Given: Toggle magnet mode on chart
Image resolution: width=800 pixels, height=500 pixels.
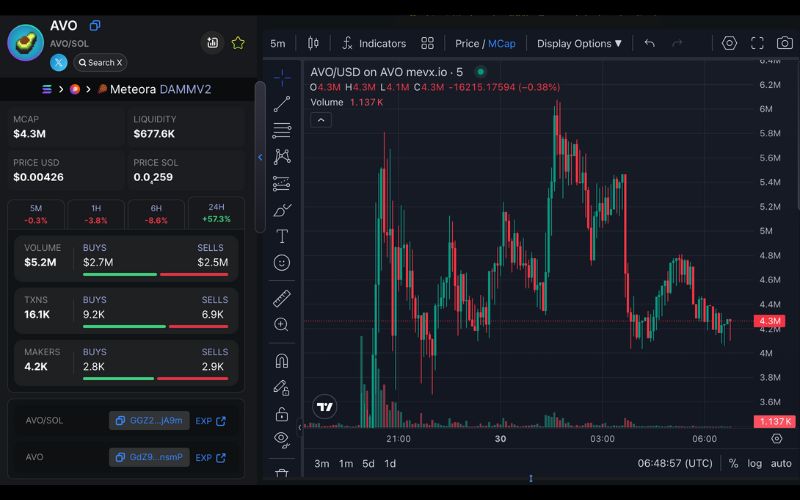Looking at the screenshot, I should (282, 361).
